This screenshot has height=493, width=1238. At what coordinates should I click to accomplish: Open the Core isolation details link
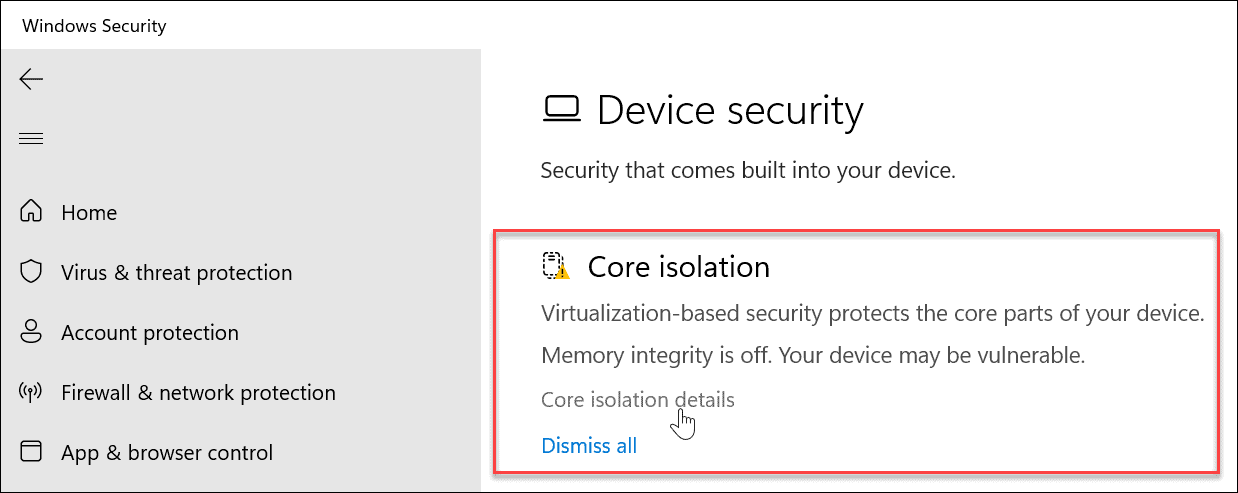pos(637,401)
